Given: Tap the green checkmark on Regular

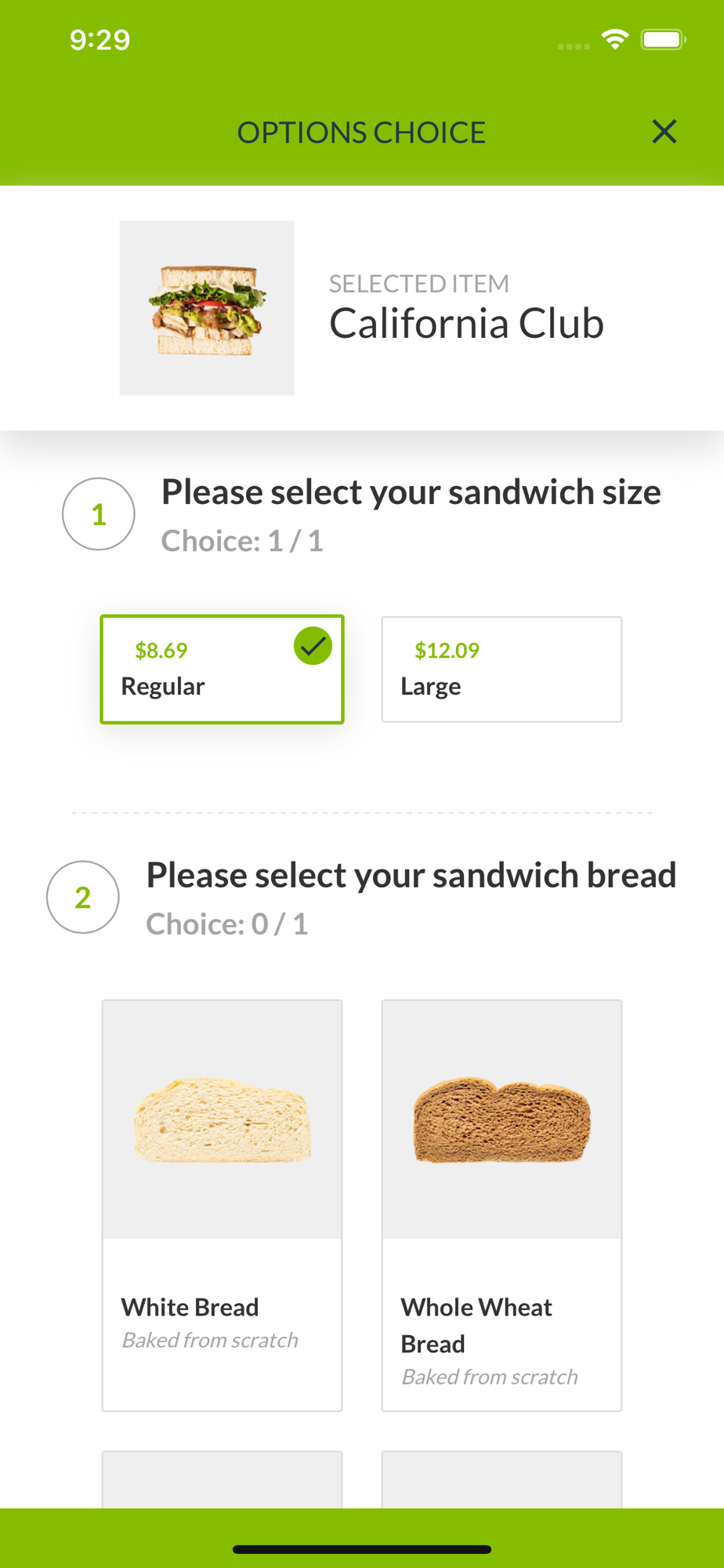Looking at the screenshot, I should (313, 647).
